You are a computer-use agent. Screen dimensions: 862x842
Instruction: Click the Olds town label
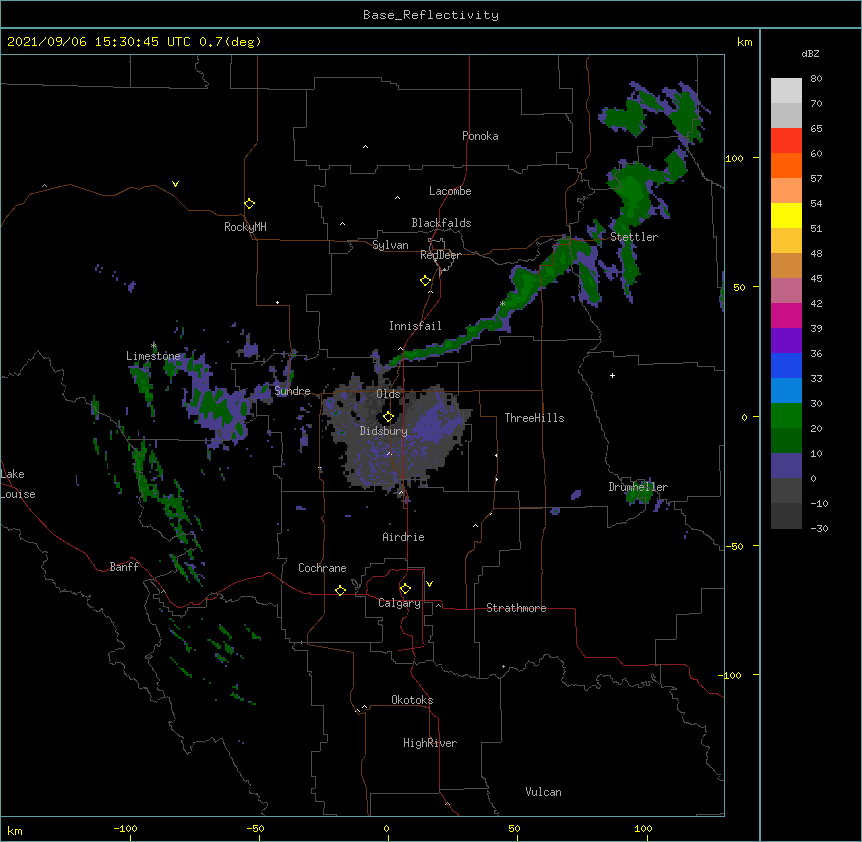coord(388,394)
